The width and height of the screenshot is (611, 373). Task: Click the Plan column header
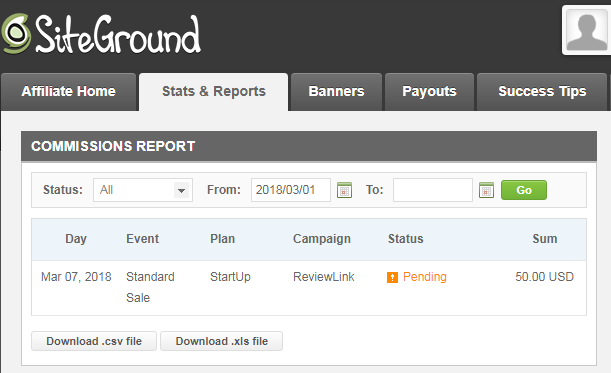pyautogui.click(x=223, y=239)
